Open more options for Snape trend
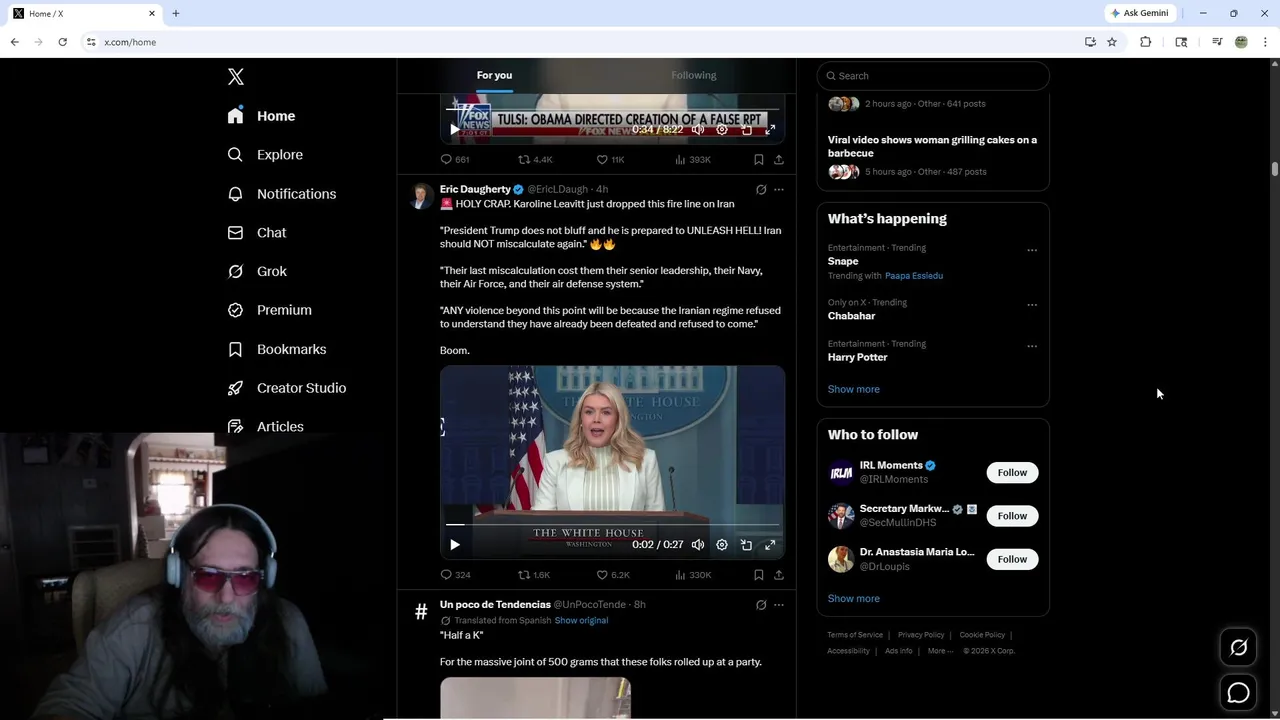The height and width of the screenshot is (720, 1280). click(x=1032, y=250)
